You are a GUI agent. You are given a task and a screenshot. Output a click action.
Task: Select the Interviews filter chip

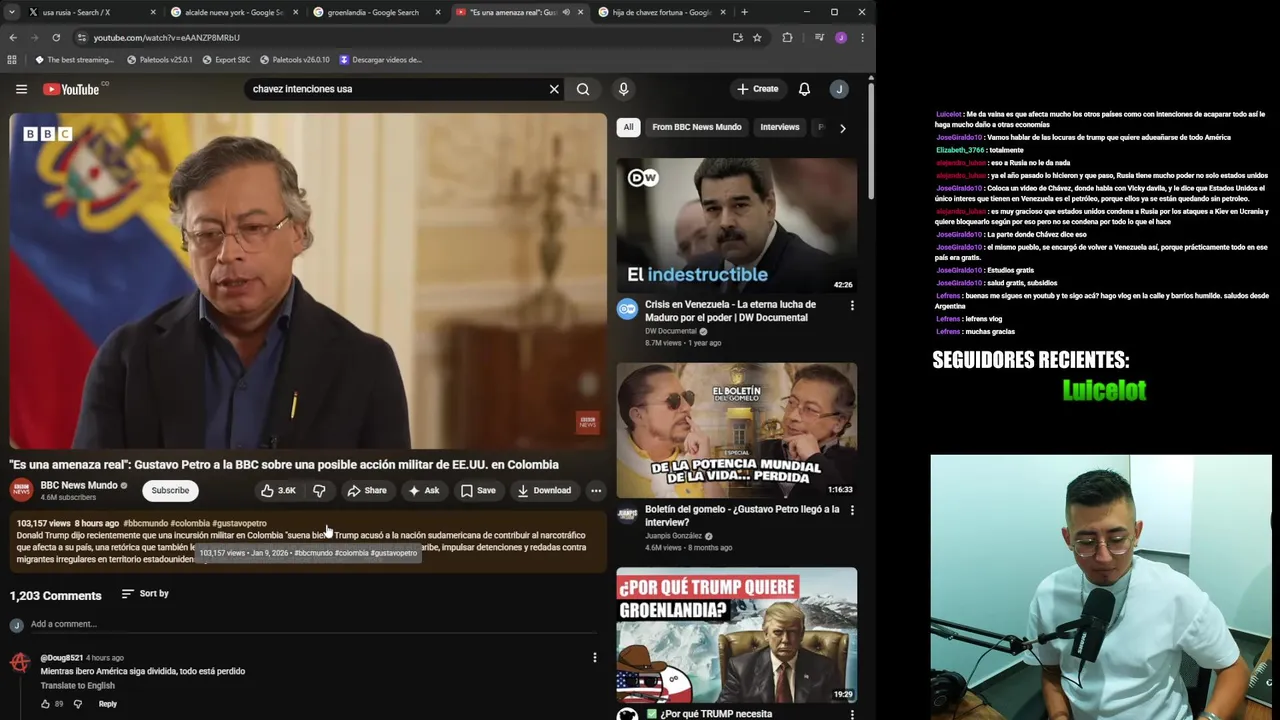click(780, 127)
